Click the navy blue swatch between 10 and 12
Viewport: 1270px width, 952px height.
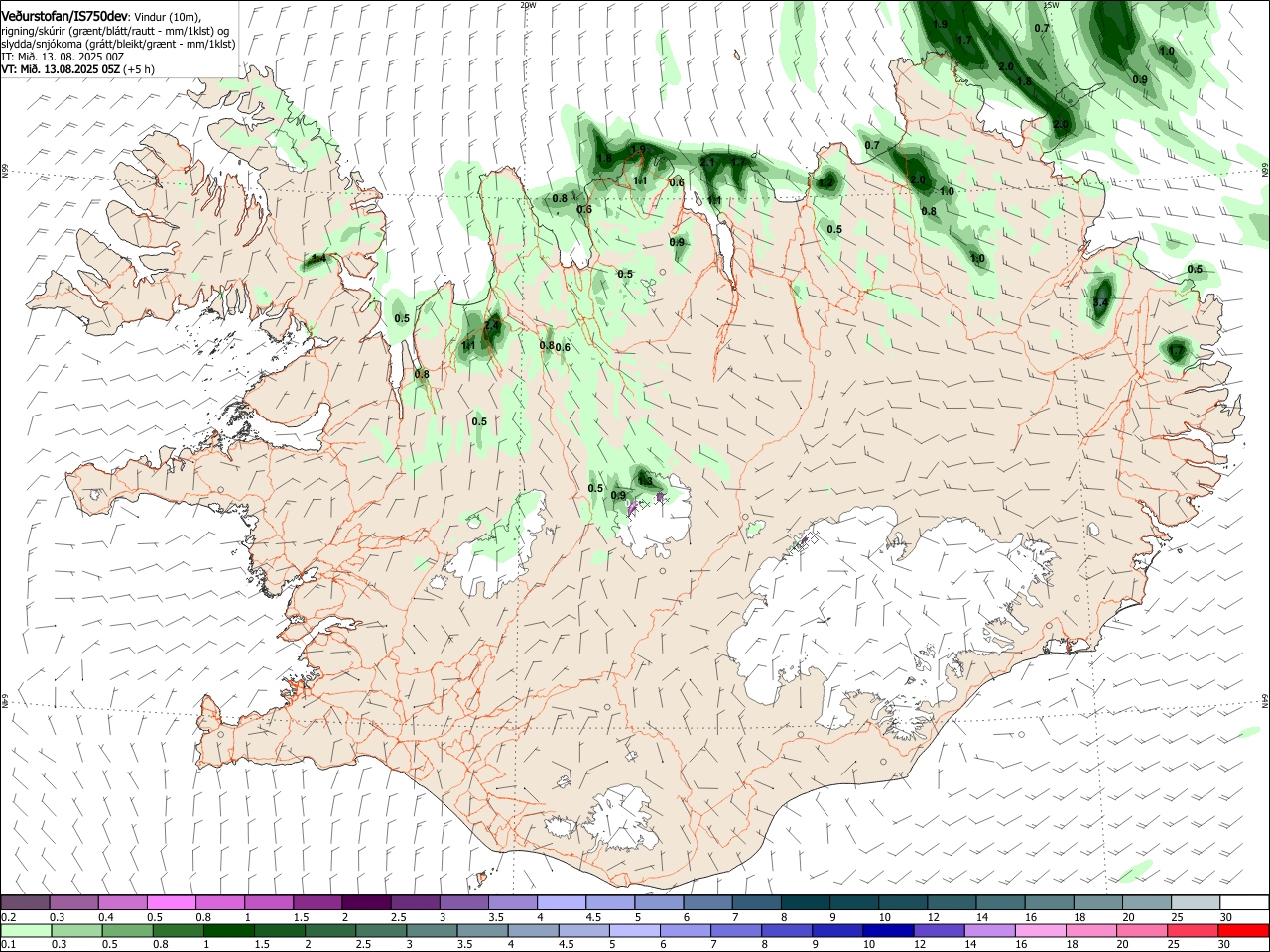tap(888, 930)
